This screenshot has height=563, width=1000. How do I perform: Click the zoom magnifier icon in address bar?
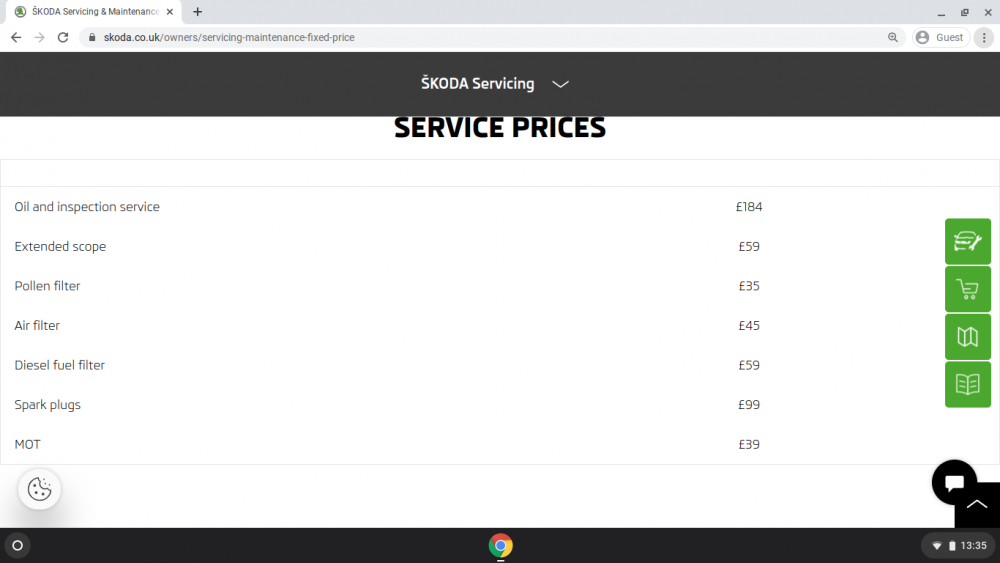(x=893, y=38)
